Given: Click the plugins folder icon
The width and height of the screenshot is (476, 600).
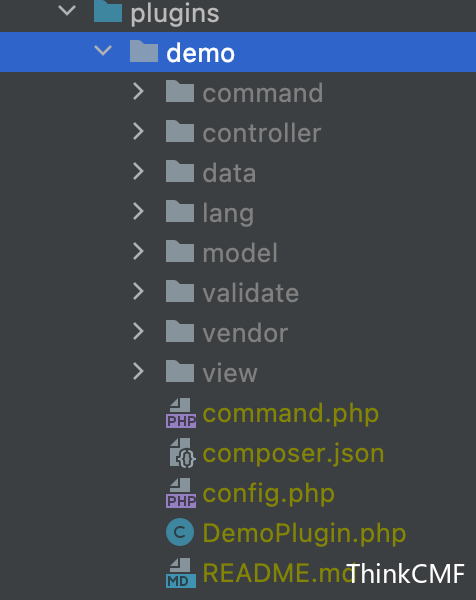Looking at the screenshot, I should coord(108,11).
